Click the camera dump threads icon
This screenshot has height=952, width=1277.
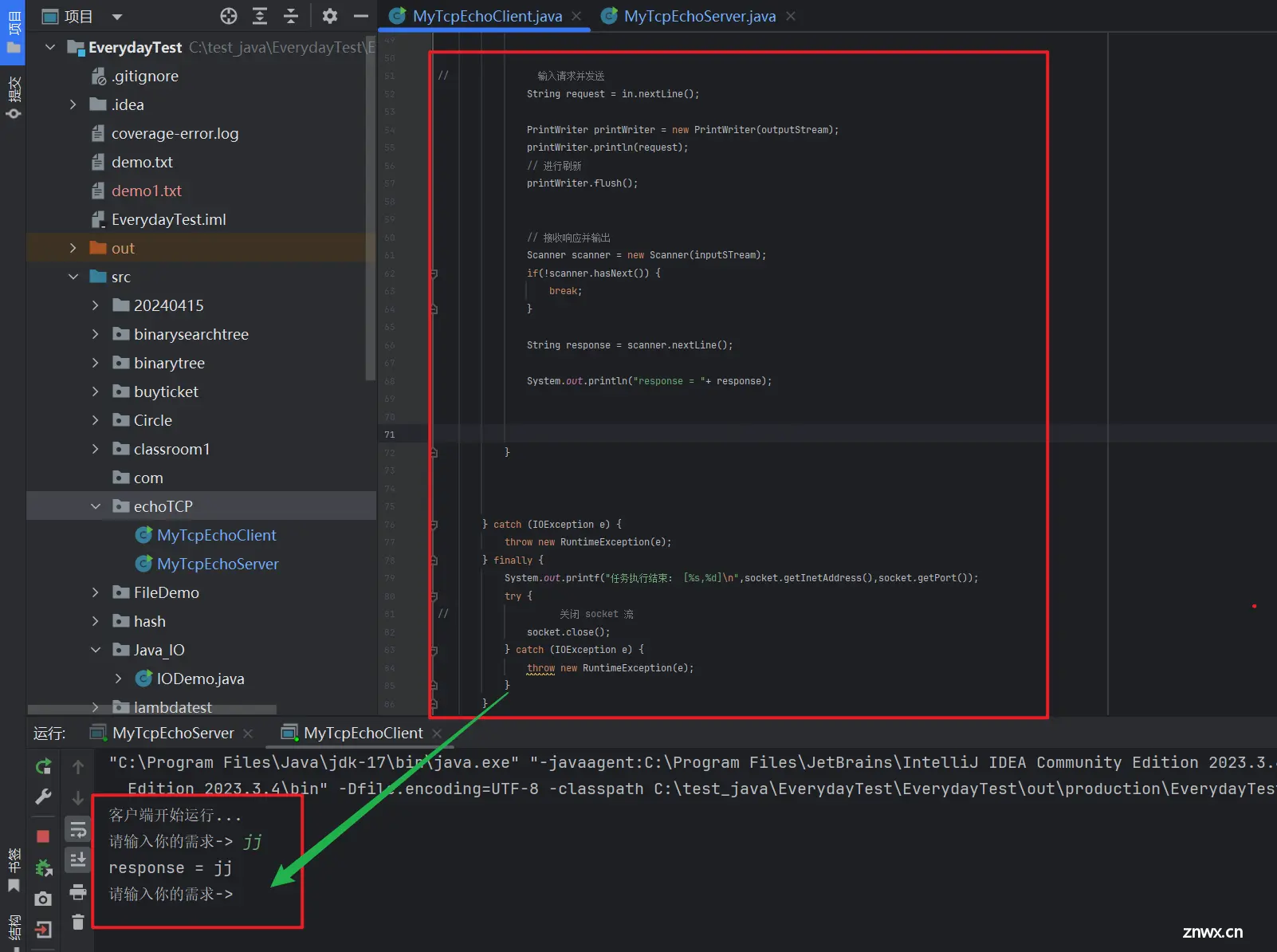(x=43, y=899)
